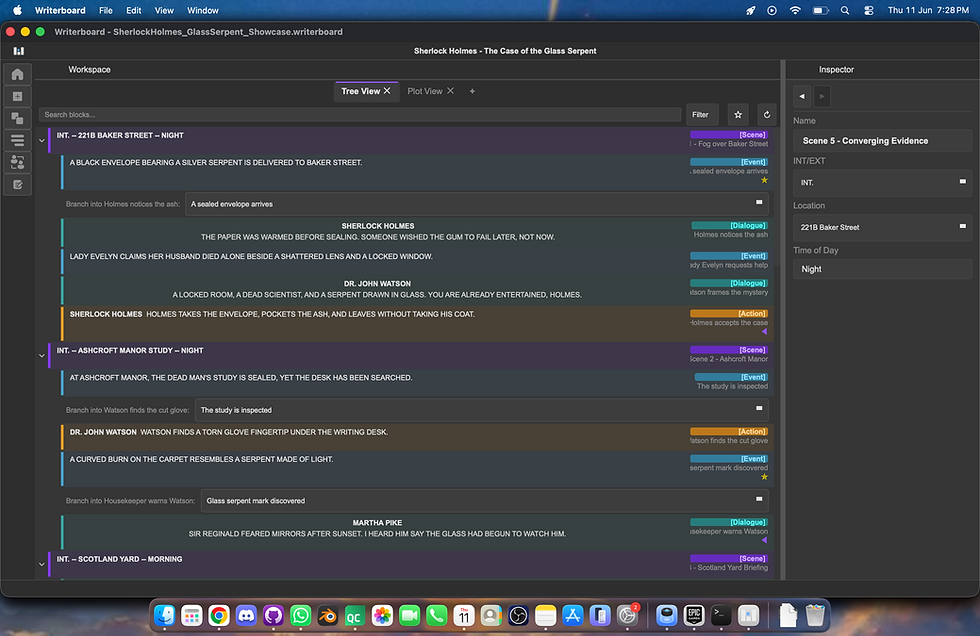The height and width of the screenshot is (636, 980).
Task: Open branch dropdown 'A sealed envelope arrives'
Action: 476,204
